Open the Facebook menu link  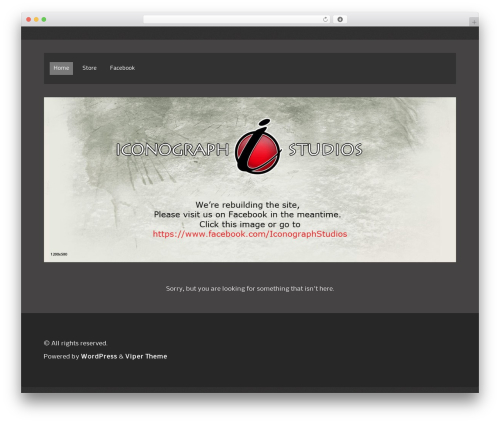click(x=122, y=68)
